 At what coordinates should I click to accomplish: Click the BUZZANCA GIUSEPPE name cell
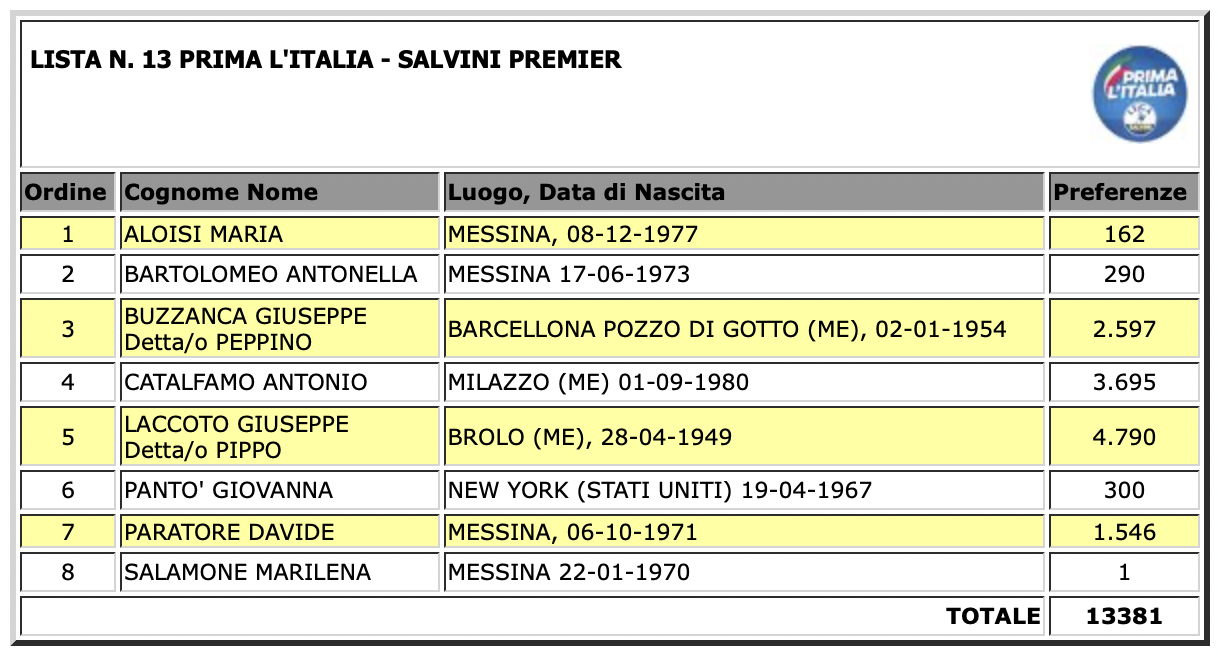point(280,329)
